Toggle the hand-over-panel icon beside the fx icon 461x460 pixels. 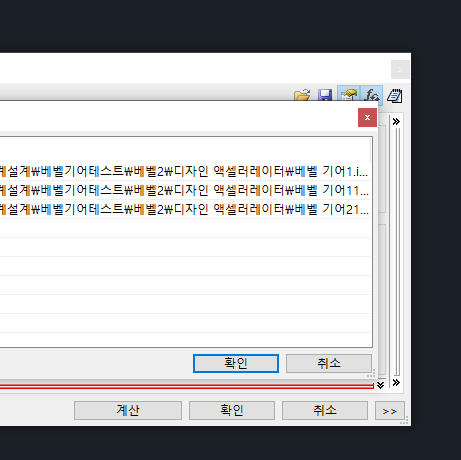click(348, 95)
